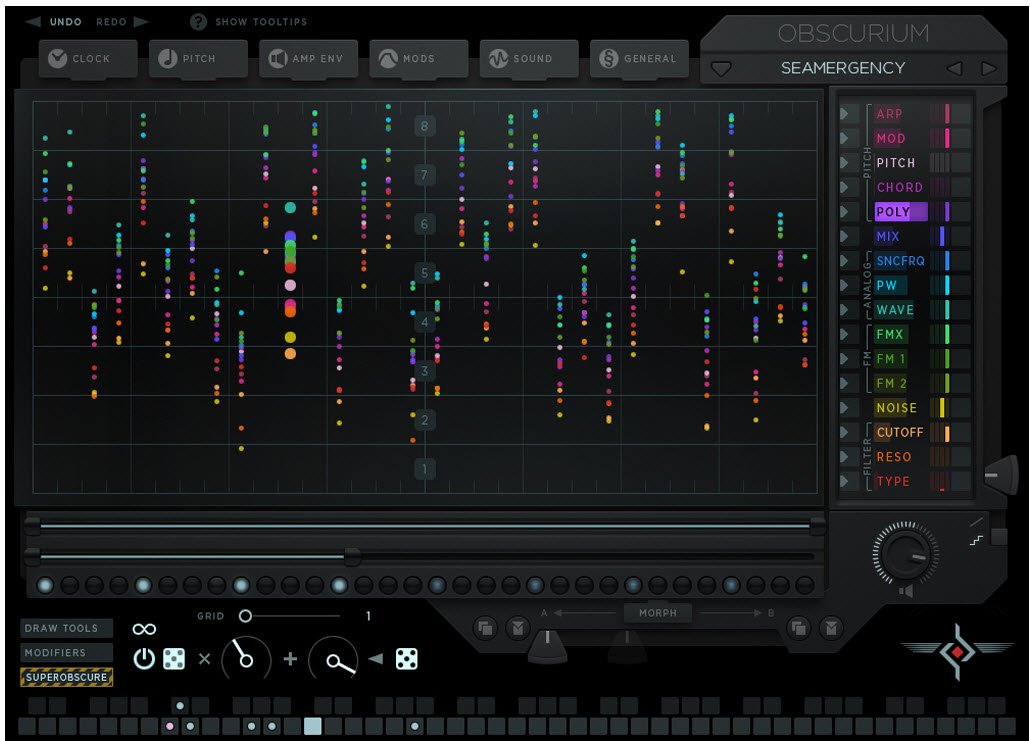Click the note icon on the Pitch tab
The width and height of the screenshot is (1030, 741).
(168, 58)
